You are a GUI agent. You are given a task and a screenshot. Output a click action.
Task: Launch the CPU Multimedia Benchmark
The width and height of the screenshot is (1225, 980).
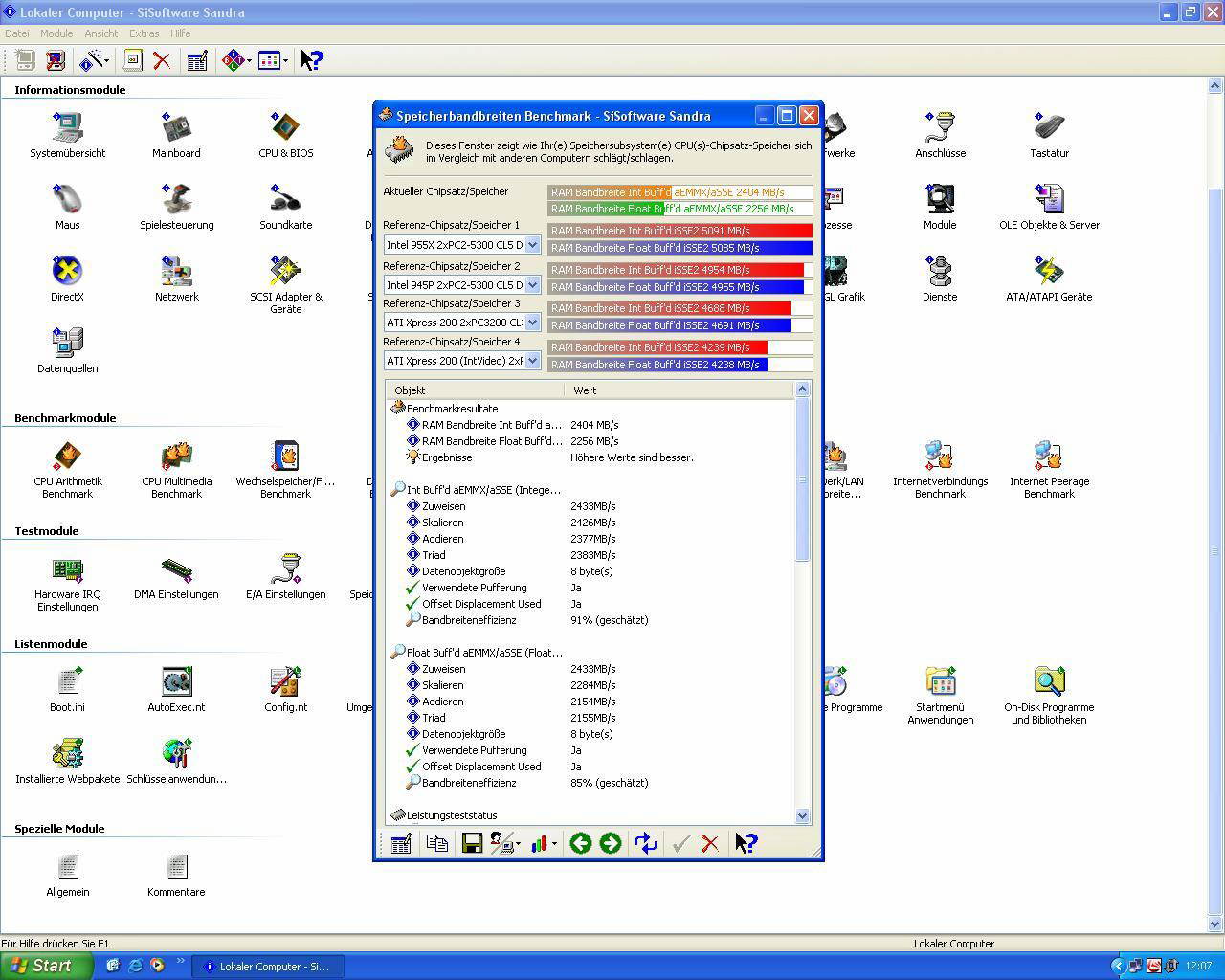click(176, 470)
